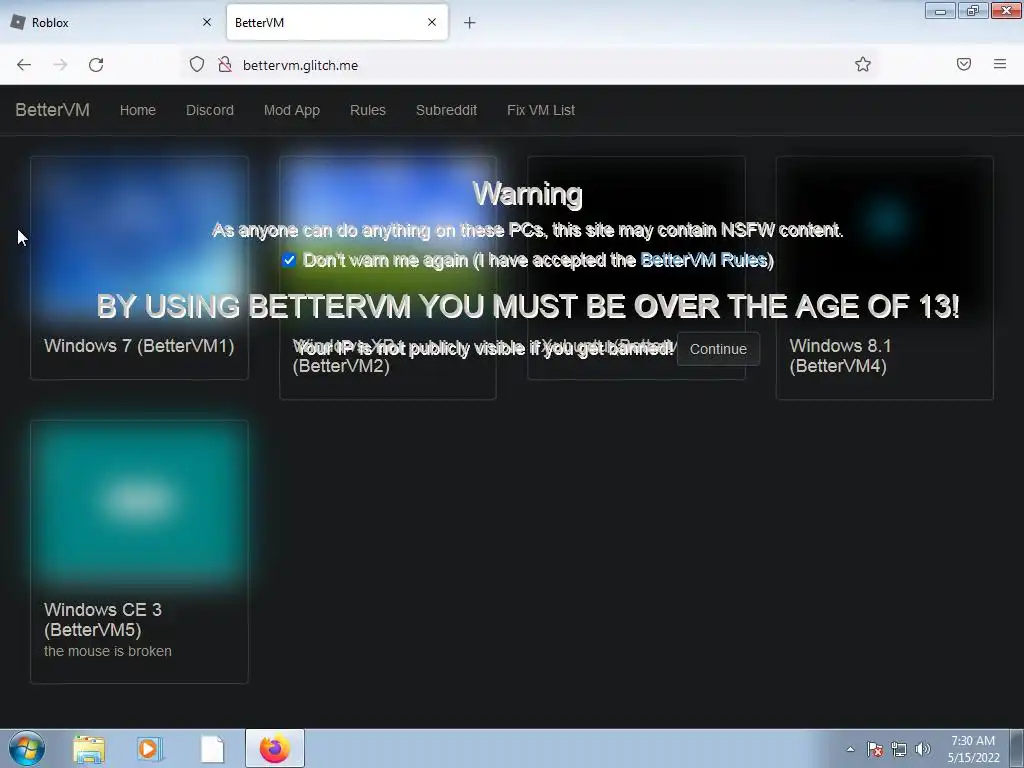
Task: Click the network tray icon
Action: [x=899, y=749]
